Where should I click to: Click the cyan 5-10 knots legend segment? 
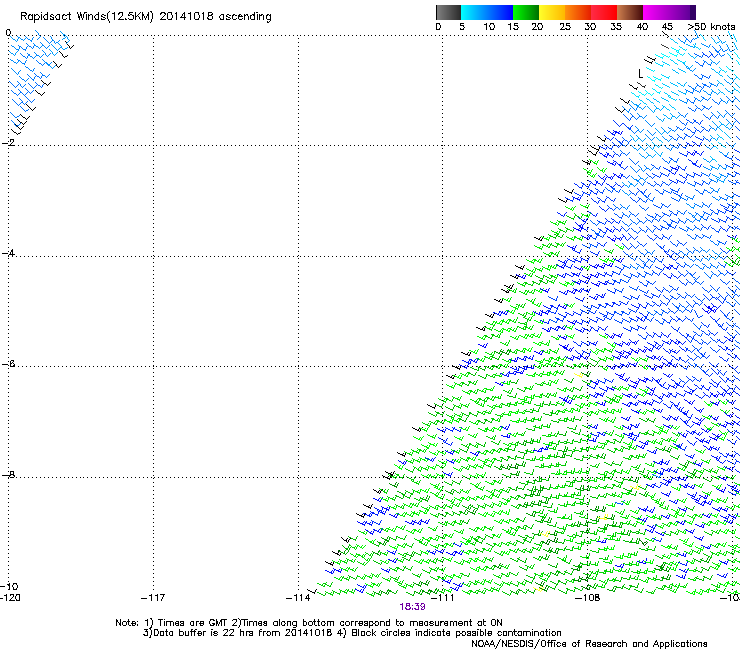click(x=474, y=12)
